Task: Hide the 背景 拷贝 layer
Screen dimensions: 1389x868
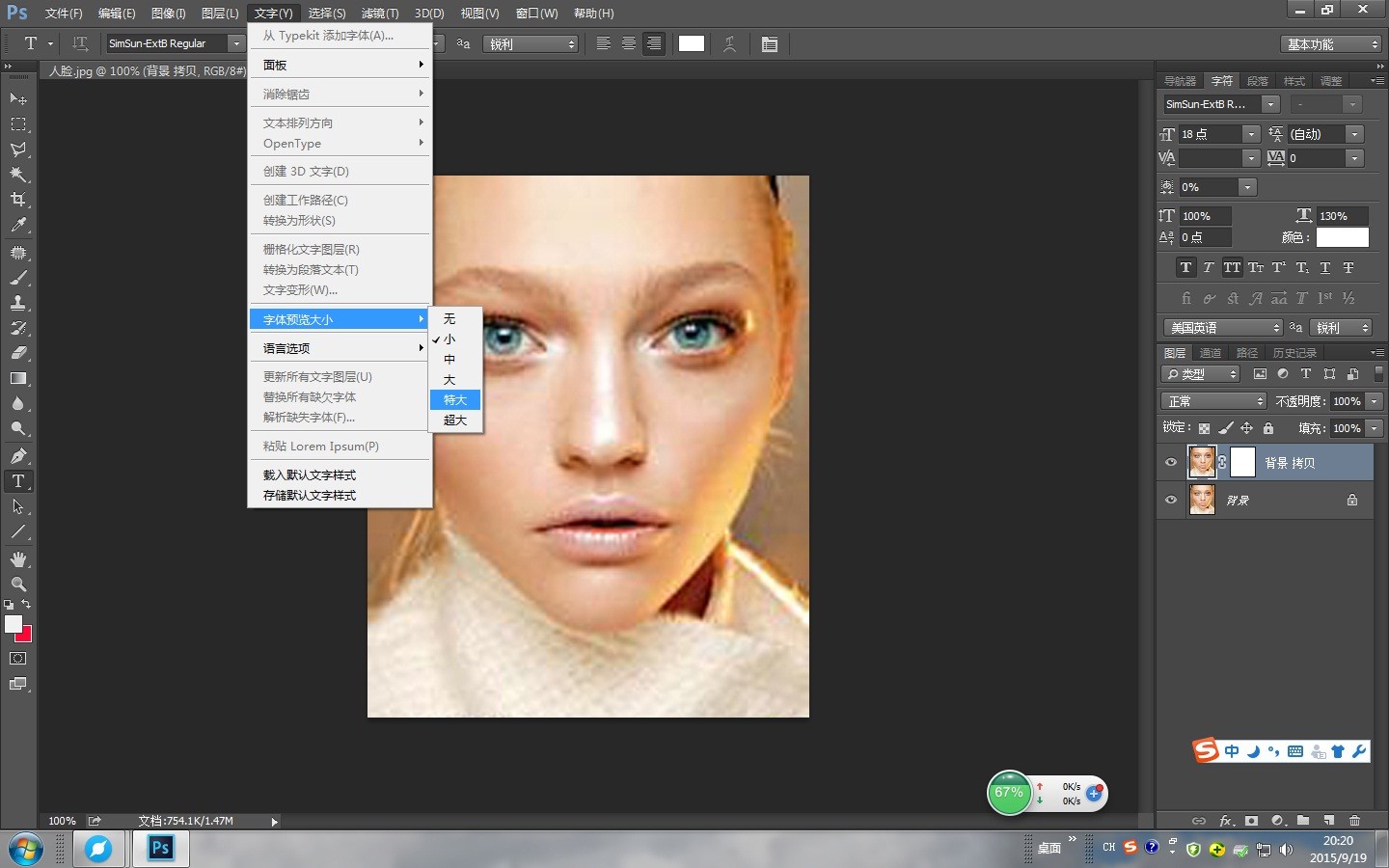Action: tap(1171, 463)
